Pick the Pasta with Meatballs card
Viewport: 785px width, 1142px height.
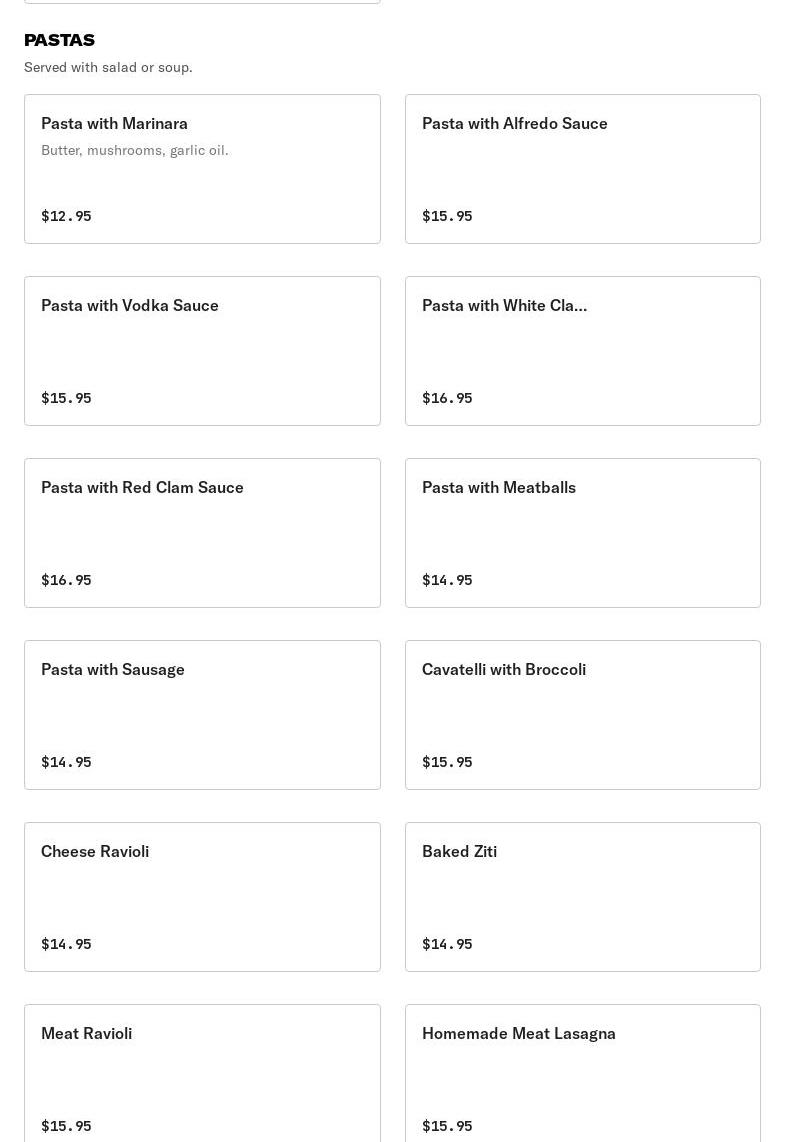coord(583,533)
